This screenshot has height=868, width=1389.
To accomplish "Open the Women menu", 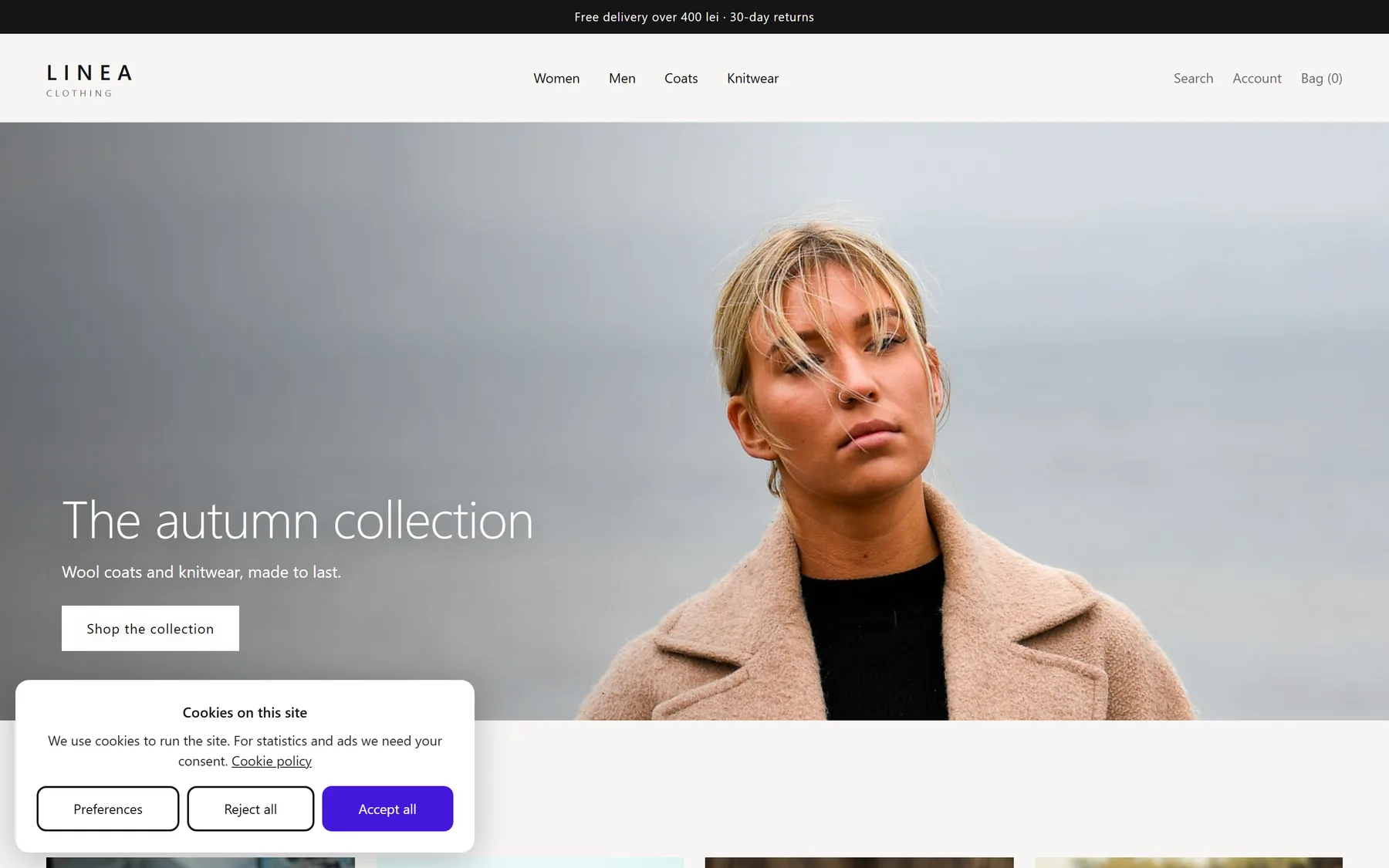I will pos(556,78).
